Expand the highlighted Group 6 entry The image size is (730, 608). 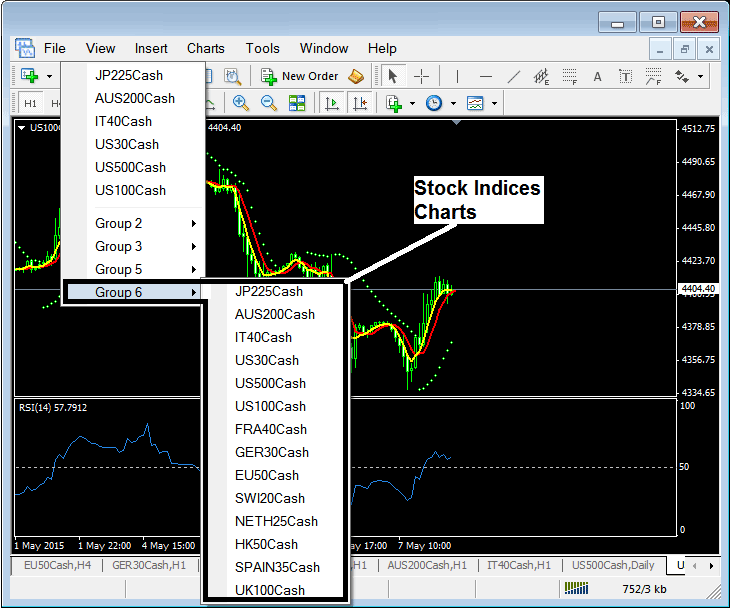[x=134, y=292]
